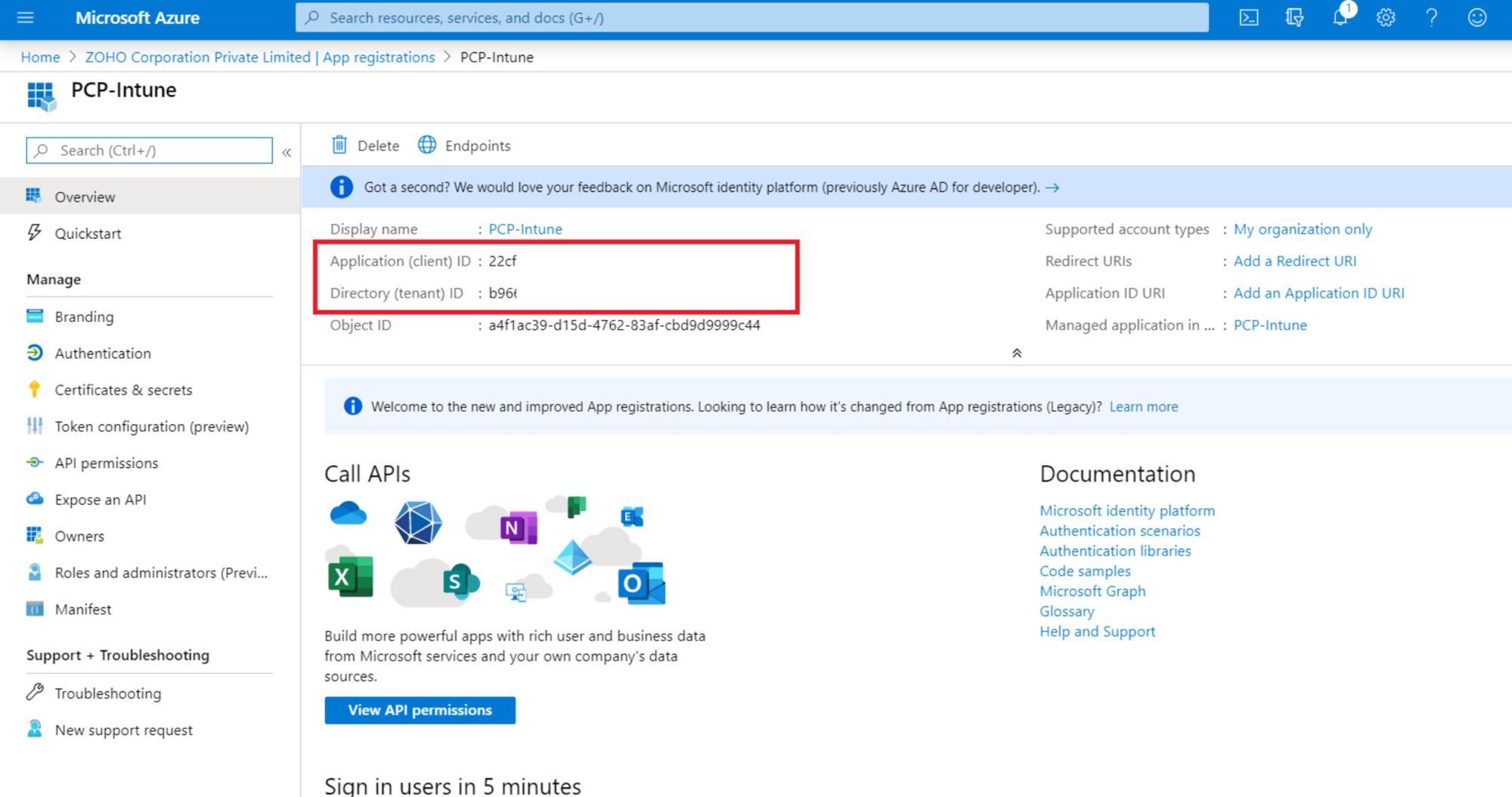Open Code samples link

pos(1085,571)
